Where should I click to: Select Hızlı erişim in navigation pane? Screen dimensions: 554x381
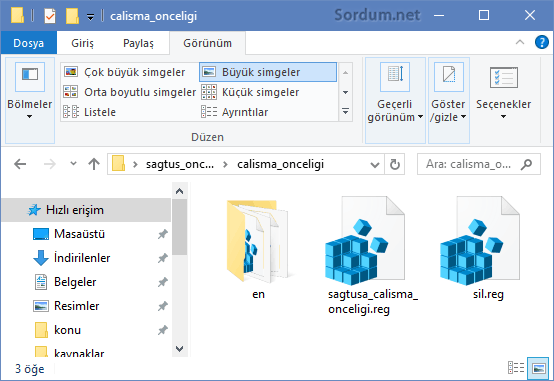(x=86, y=210)
